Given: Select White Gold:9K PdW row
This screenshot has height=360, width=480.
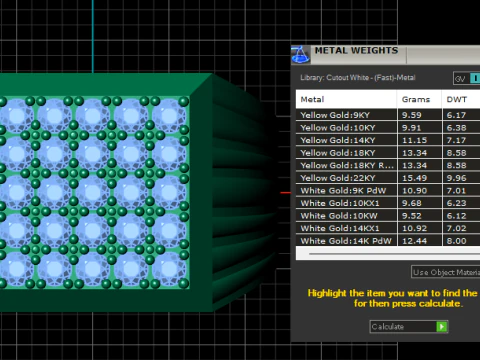Looking at the screenshot, I should (388, 191).
